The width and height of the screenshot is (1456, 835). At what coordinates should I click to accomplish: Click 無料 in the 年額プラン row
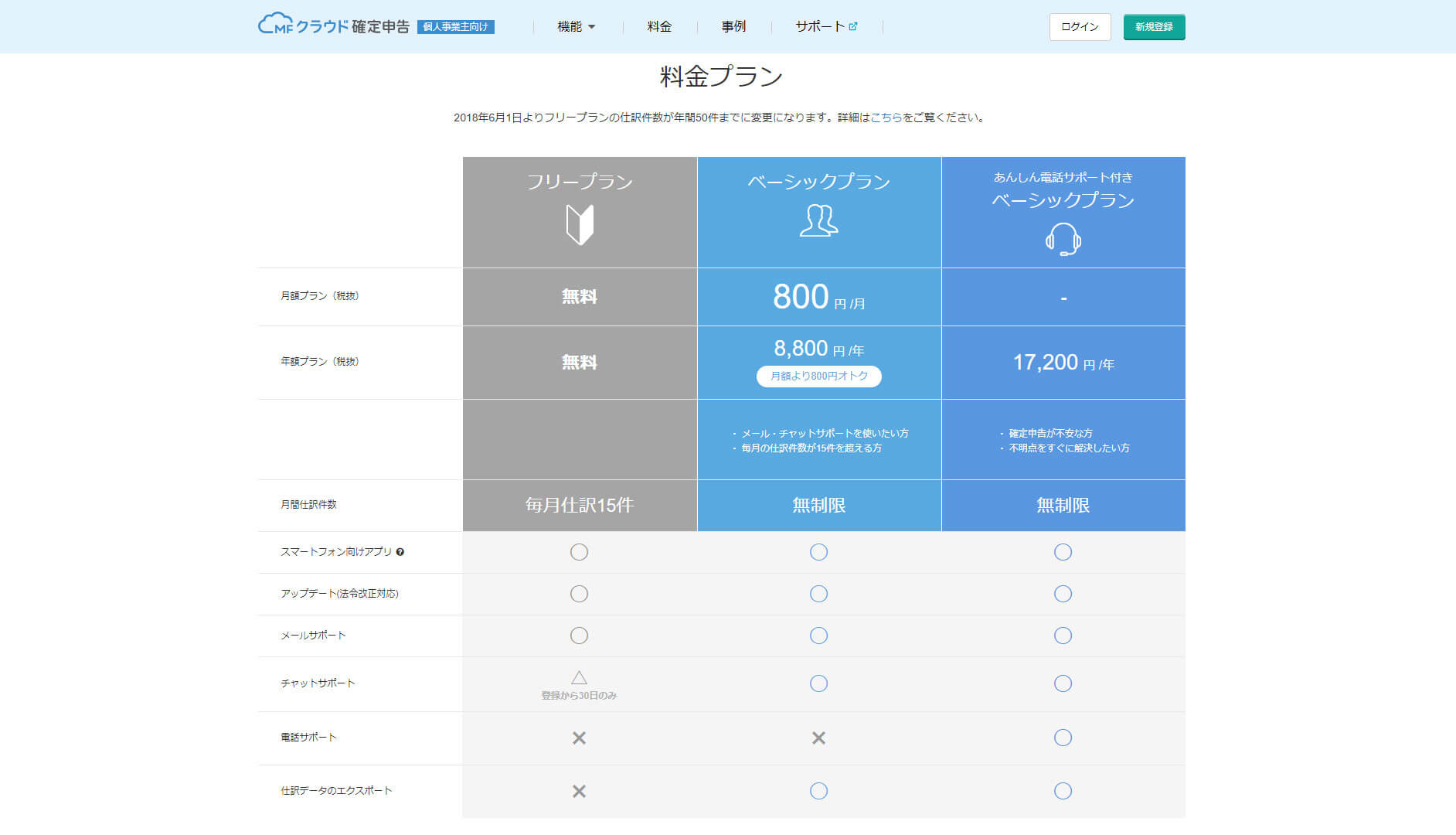(580, 363)
